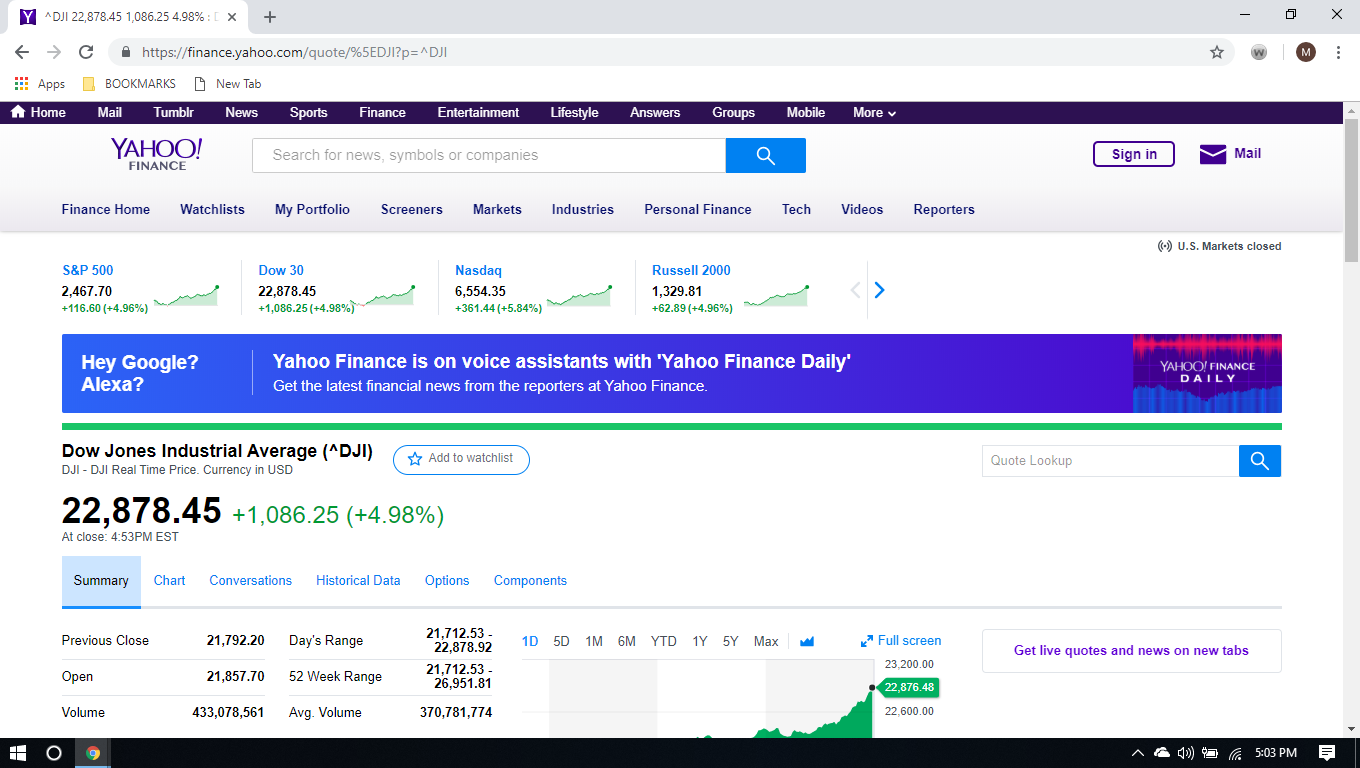This screenshot has height=768, width=1360.
Task: Click Get live quotes and news button
Action: tap(1131, 651)
